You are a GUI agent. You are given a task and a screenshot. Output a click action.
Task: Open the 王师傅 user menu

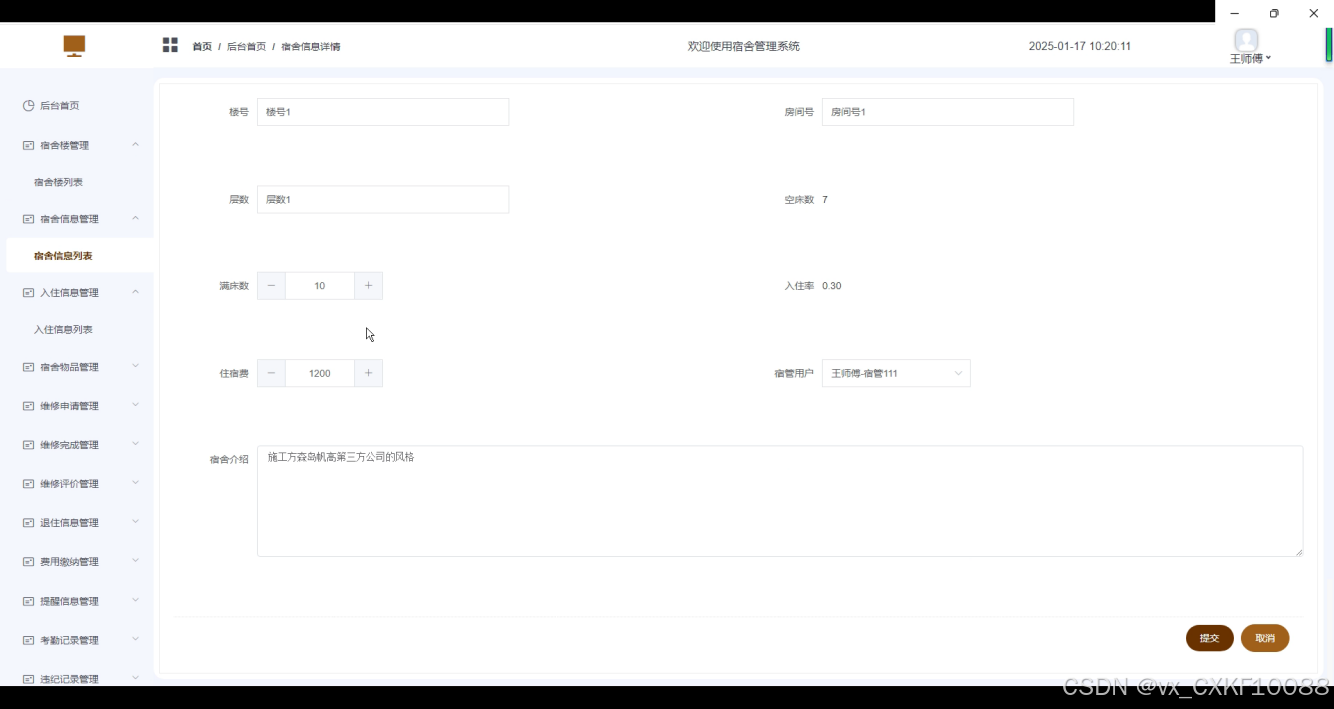[1250, 59]
